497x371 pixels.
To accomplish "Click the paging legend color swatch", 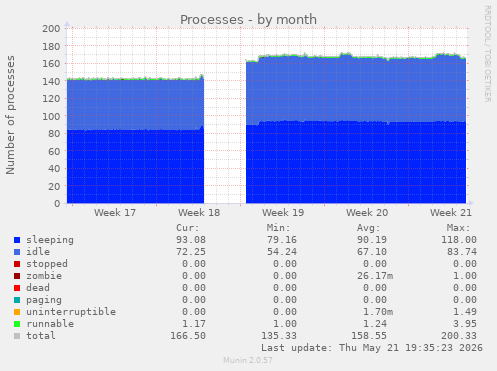I will pyautogui.click(x=17, y=300).
